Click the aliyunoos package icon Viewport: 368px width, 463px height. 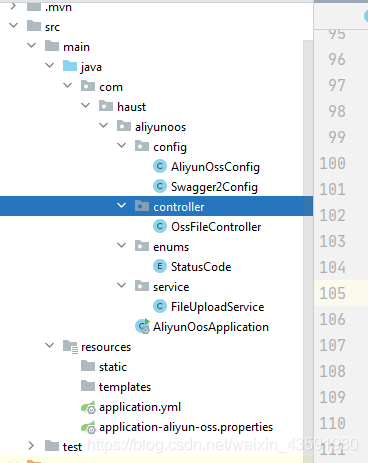click(124, 126)
